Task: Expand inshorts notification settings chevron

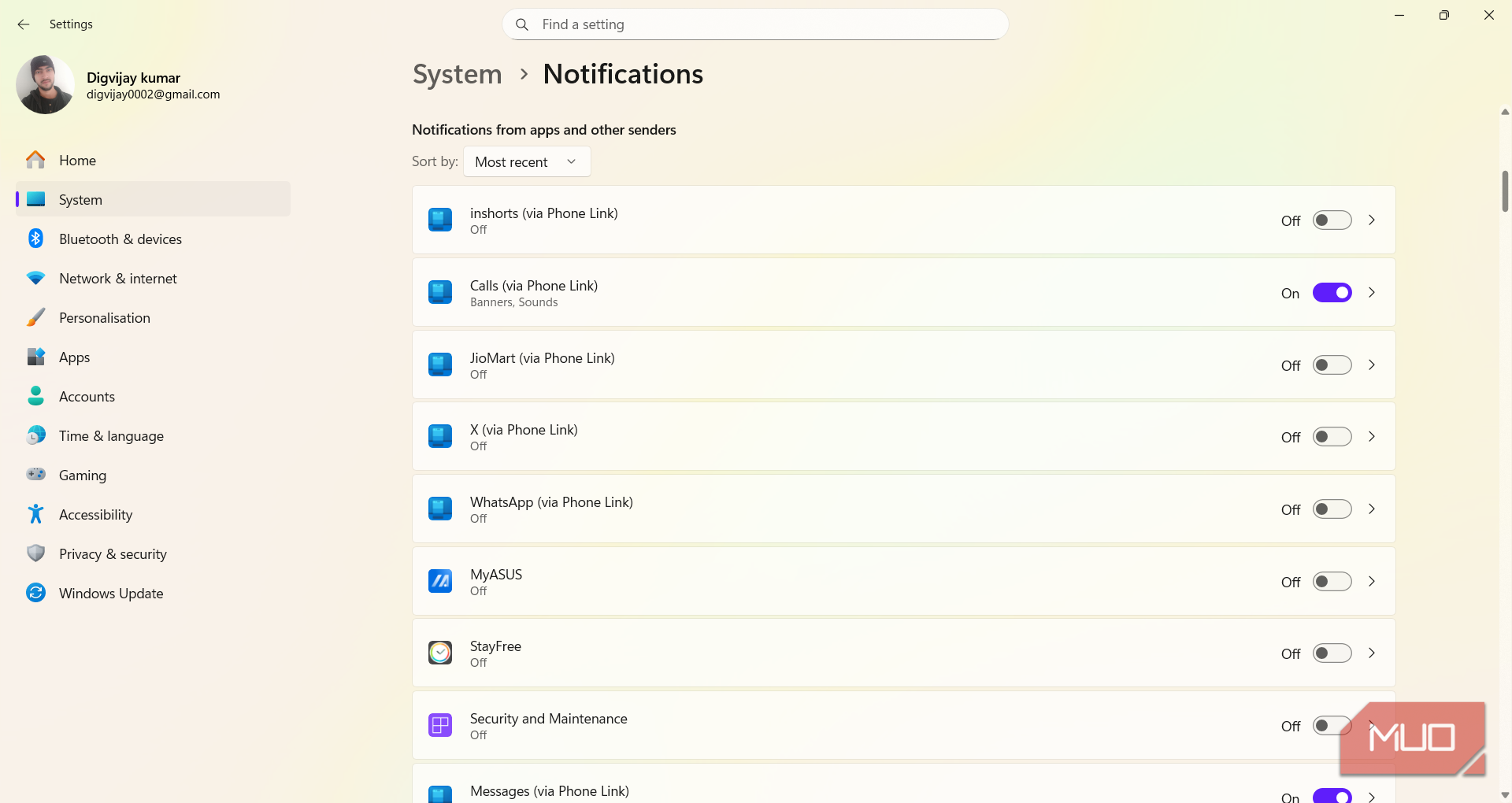Action: pyautogui.click(x=1372, y=220)
